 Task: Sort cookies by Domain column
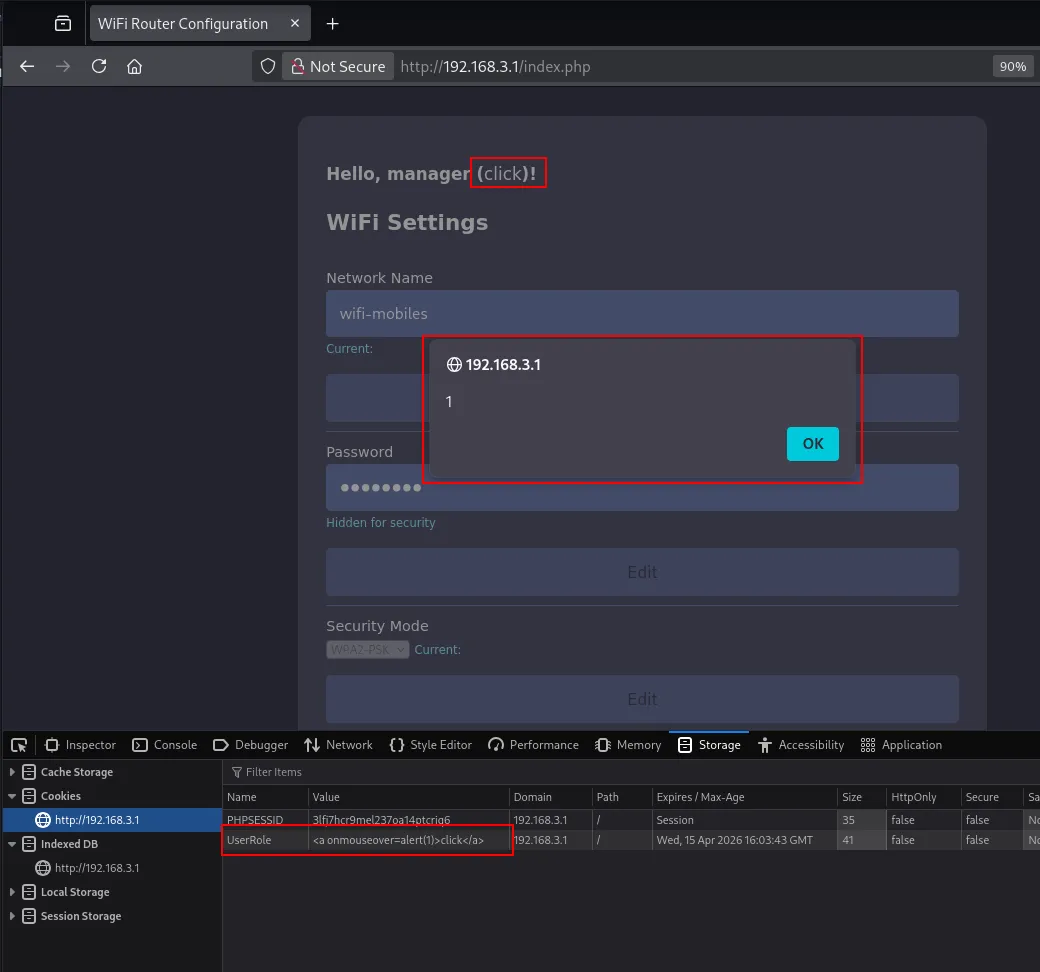click(551, 798)
